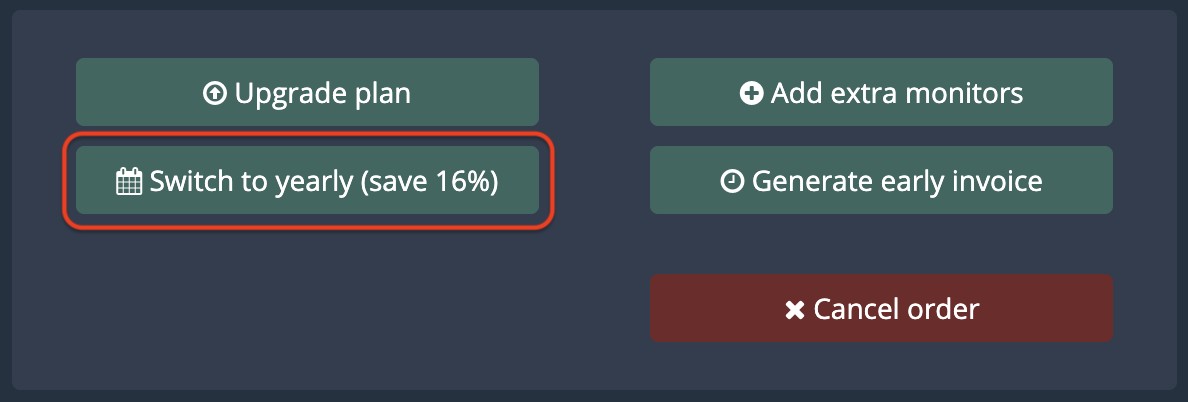Viewport: 1188px width, 402px height.
Task: Click the "Generate early invoice" text label
Action: (x=897, y=182)
